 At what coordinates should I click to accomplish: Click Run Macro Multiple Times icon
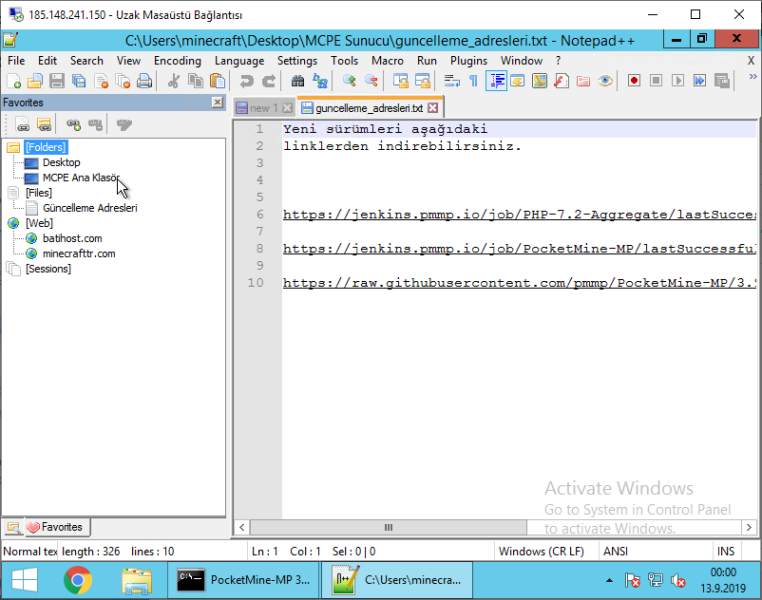700,81
